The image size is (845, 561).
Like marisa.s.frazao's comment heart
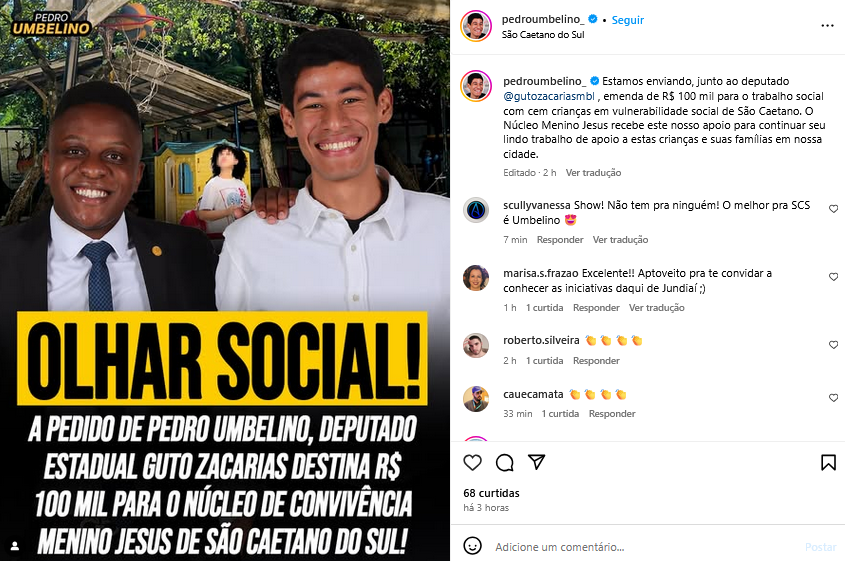pyautogui.click(x=833, y=277)
